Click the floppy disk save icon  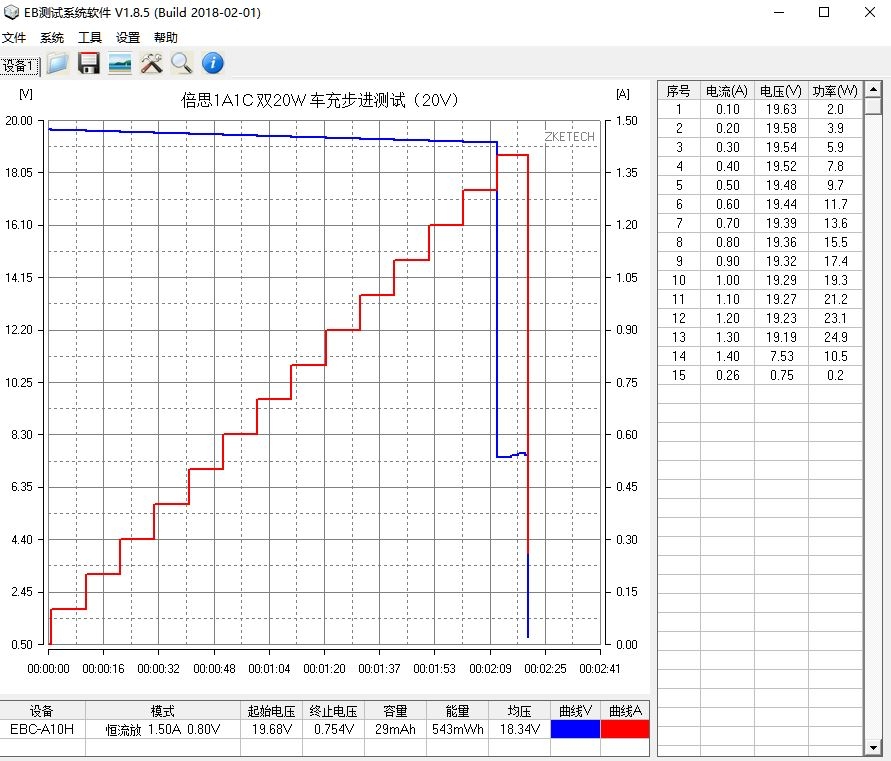(x=88, y=64)
